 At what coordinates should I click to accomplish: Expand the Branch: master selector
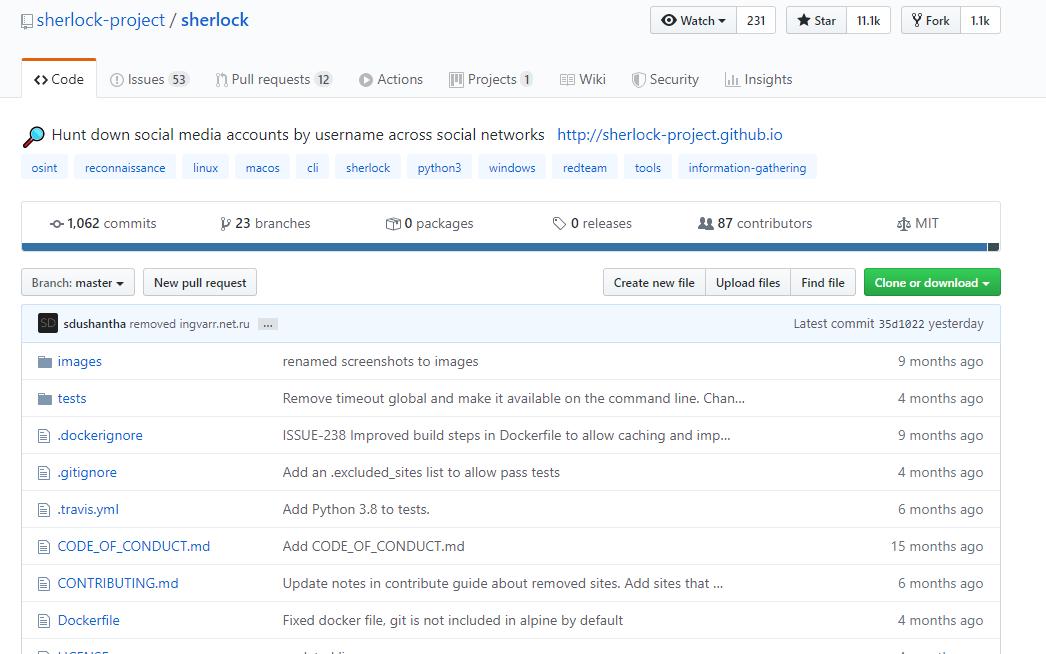78,283
